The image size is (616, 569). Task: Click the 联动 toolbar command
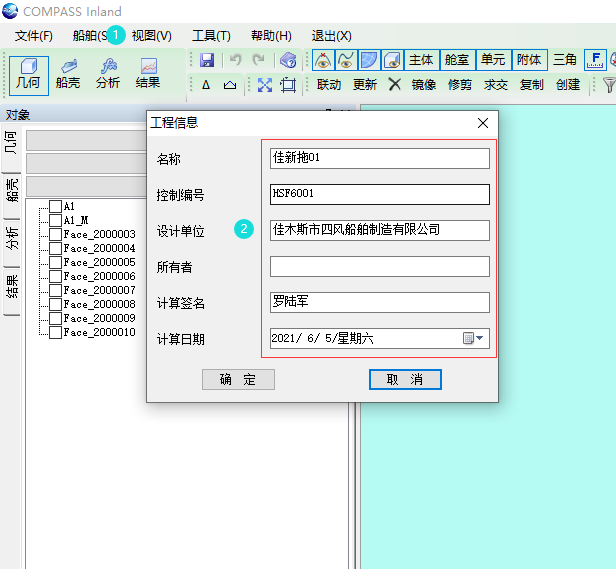coord(329,85)
